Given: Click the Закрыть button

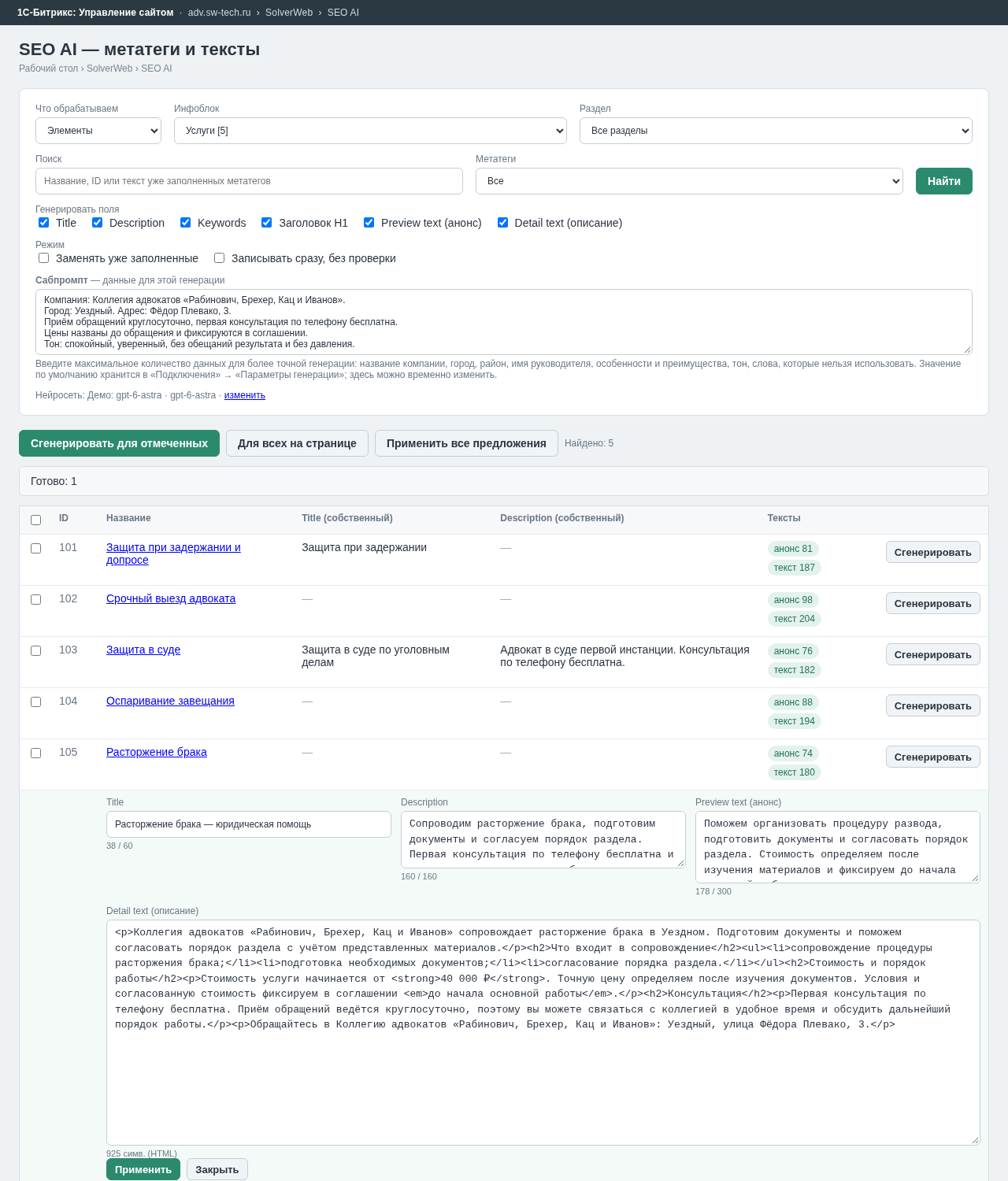Looking at the screenshot, I should point(217,1169).
